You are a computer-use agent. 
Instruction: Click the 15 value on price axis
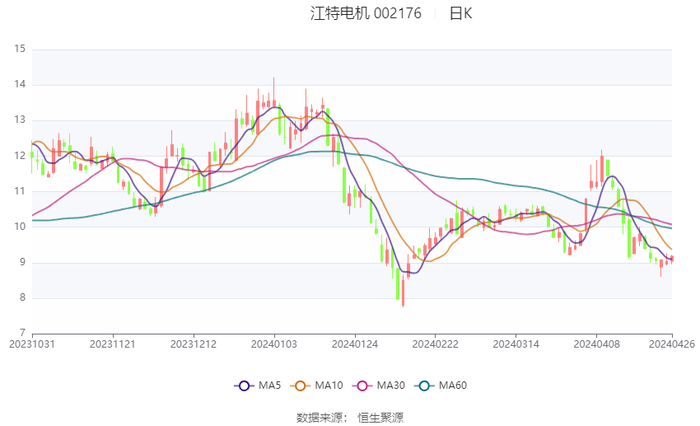click(20, 48)
